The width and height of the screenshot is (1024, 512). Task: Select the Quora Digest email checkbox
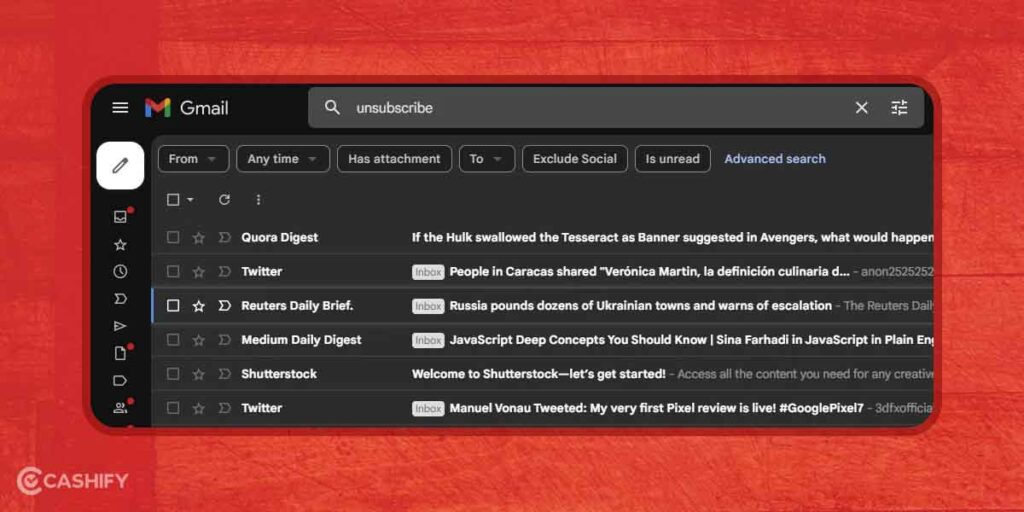coord(173,237)
